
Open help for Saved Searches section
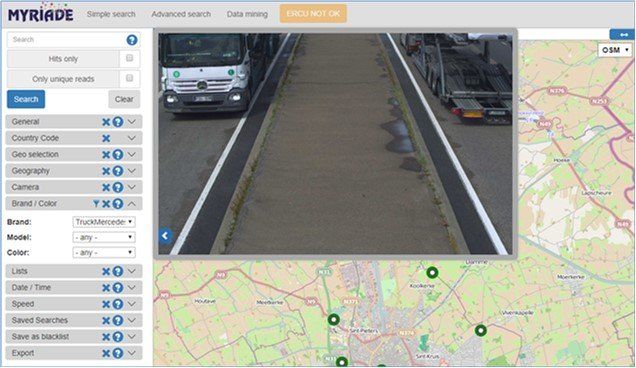pyautogui.click(x=118, y=321)
